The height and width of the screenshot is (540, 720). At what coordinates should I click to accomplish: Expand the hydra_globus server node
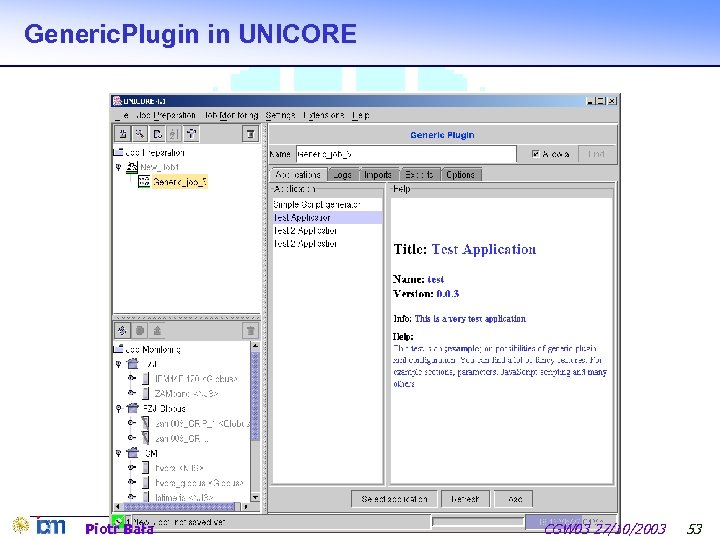(132, 482)
